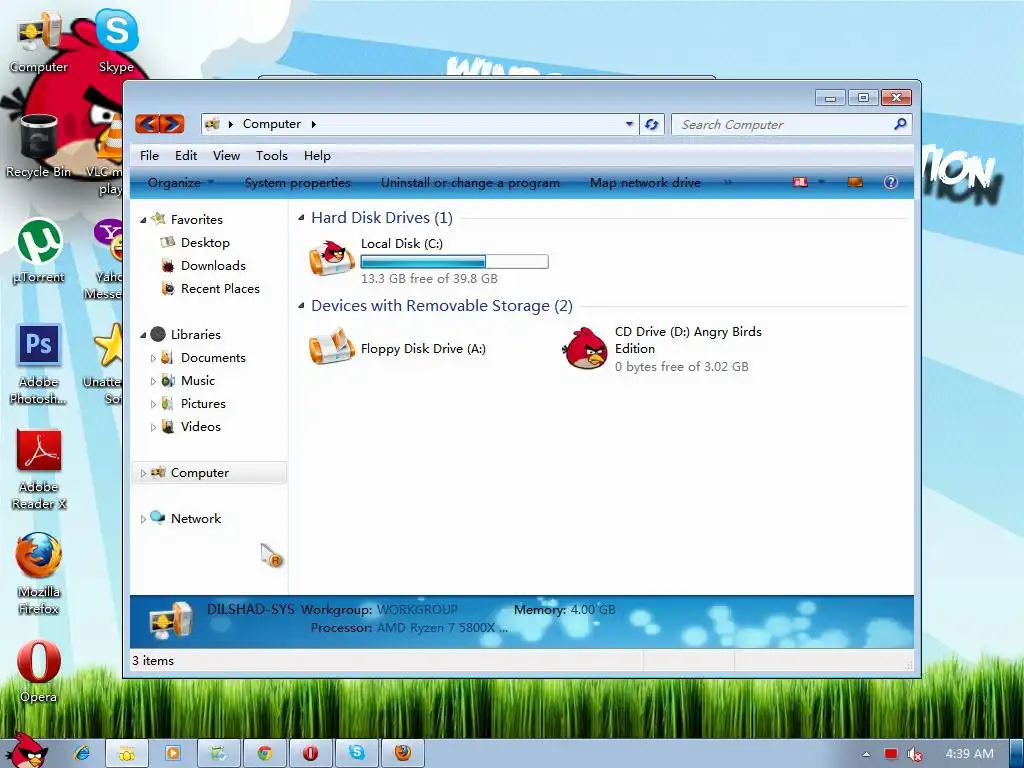This screenshot has height=768, width=1024.
Task: Expand the Computer tree node
Action: 143,473
